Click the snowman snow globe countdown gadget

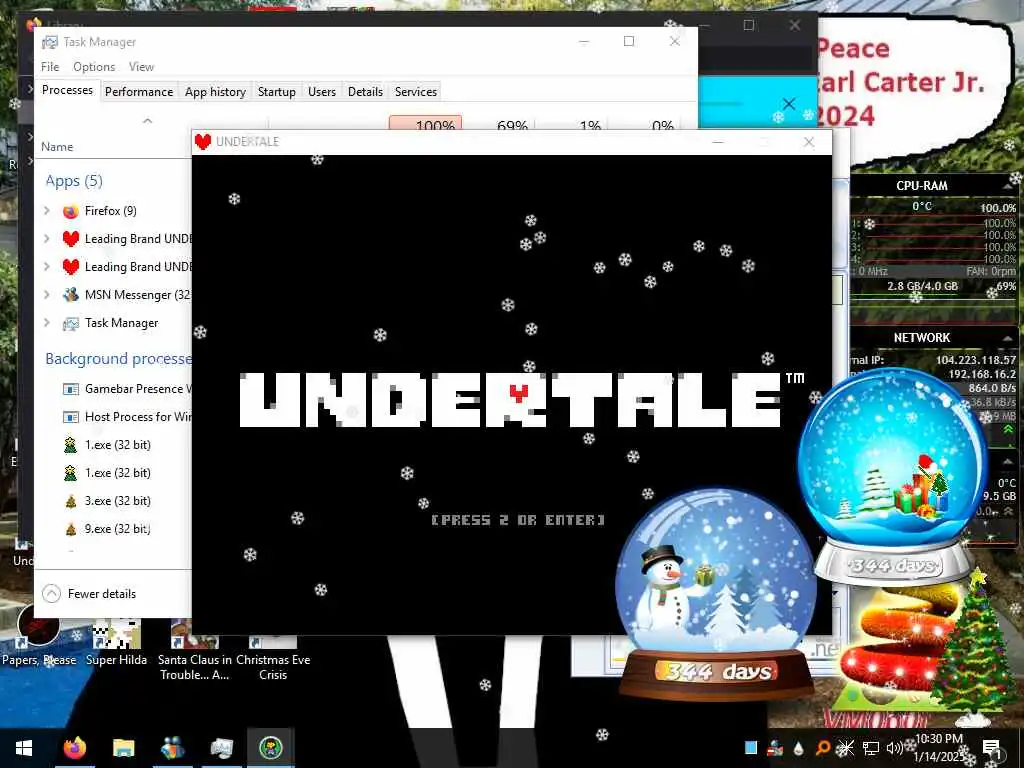pyautogui.click(x=716, y=594)
